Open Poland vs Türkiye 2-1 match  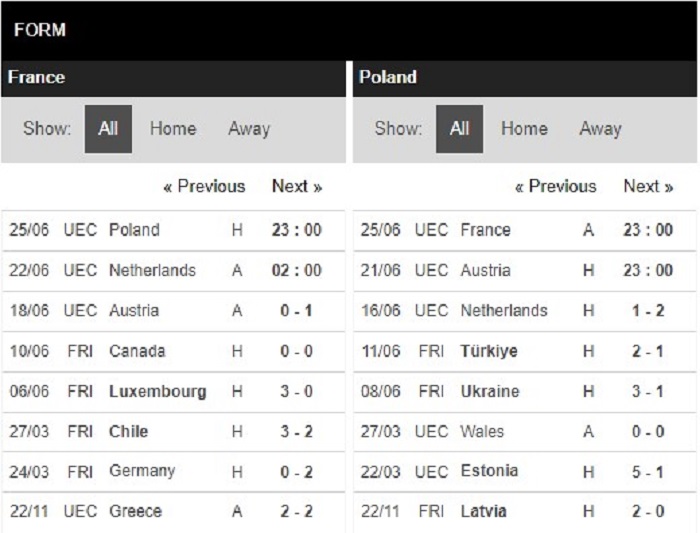point(525,351)
